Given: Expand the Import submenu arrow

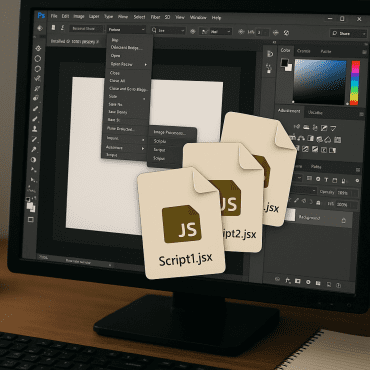Looking at the screenshot, I should pyautogui.click(x=143, y=140).
